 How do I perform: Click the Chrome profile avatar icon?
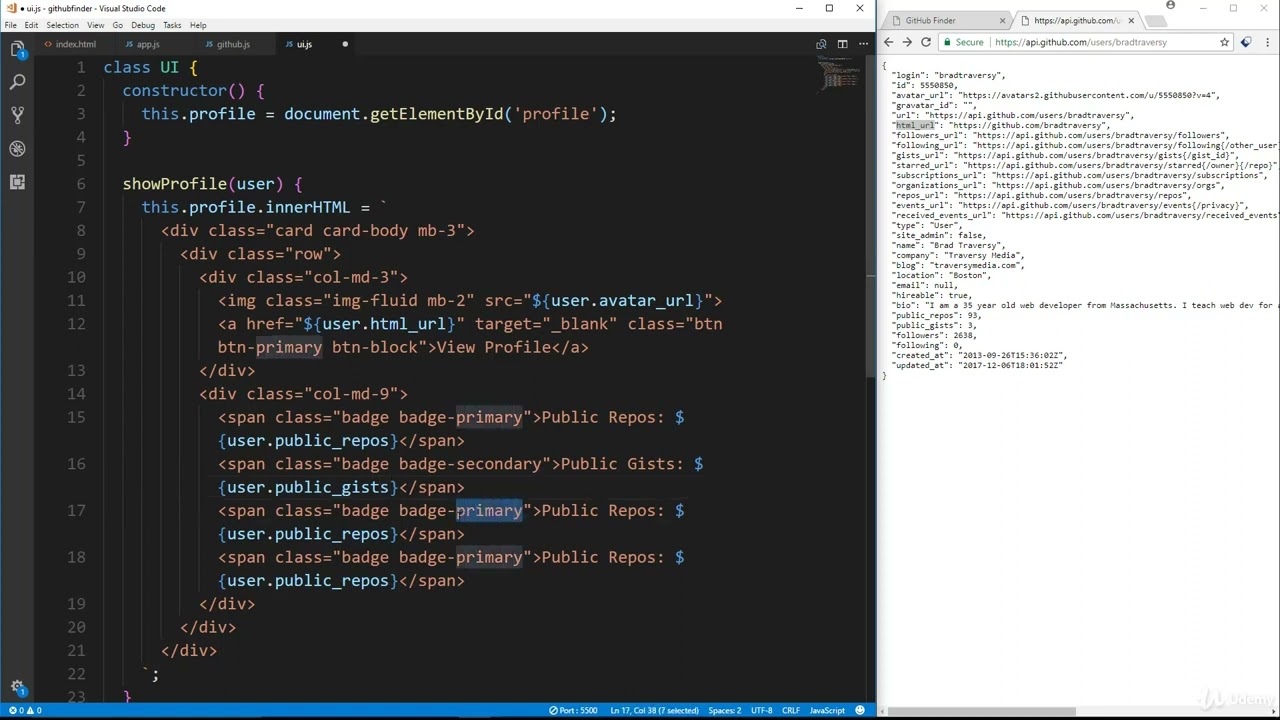[x=1170, y=6]
